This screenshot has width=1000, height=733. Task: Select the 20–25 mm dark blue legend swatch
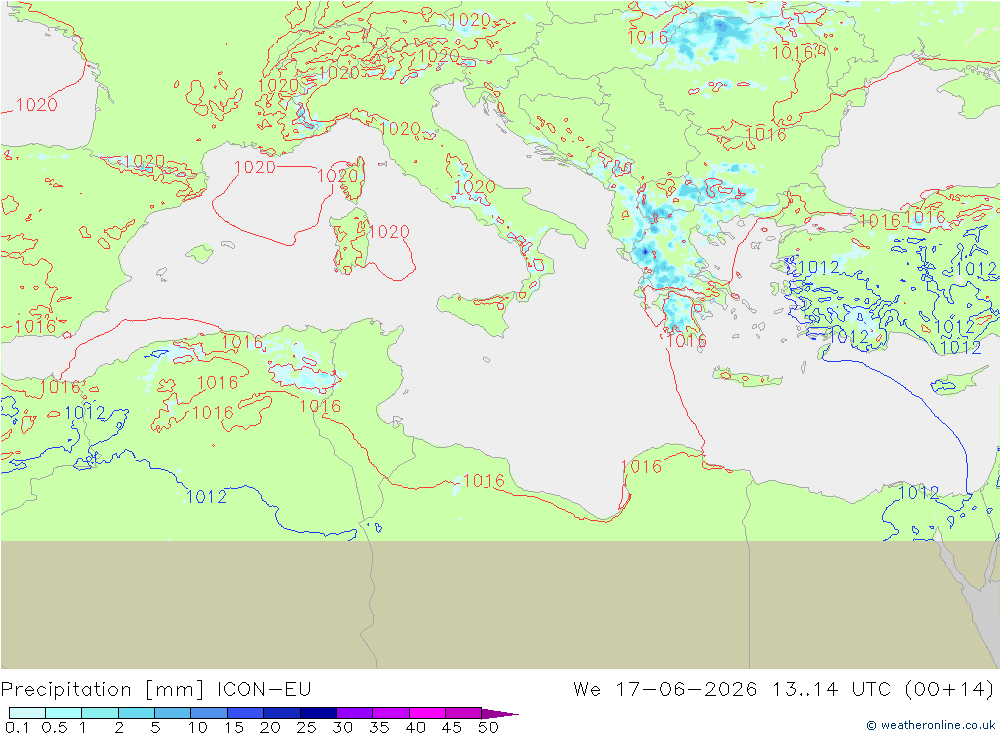tap(281, 713)
